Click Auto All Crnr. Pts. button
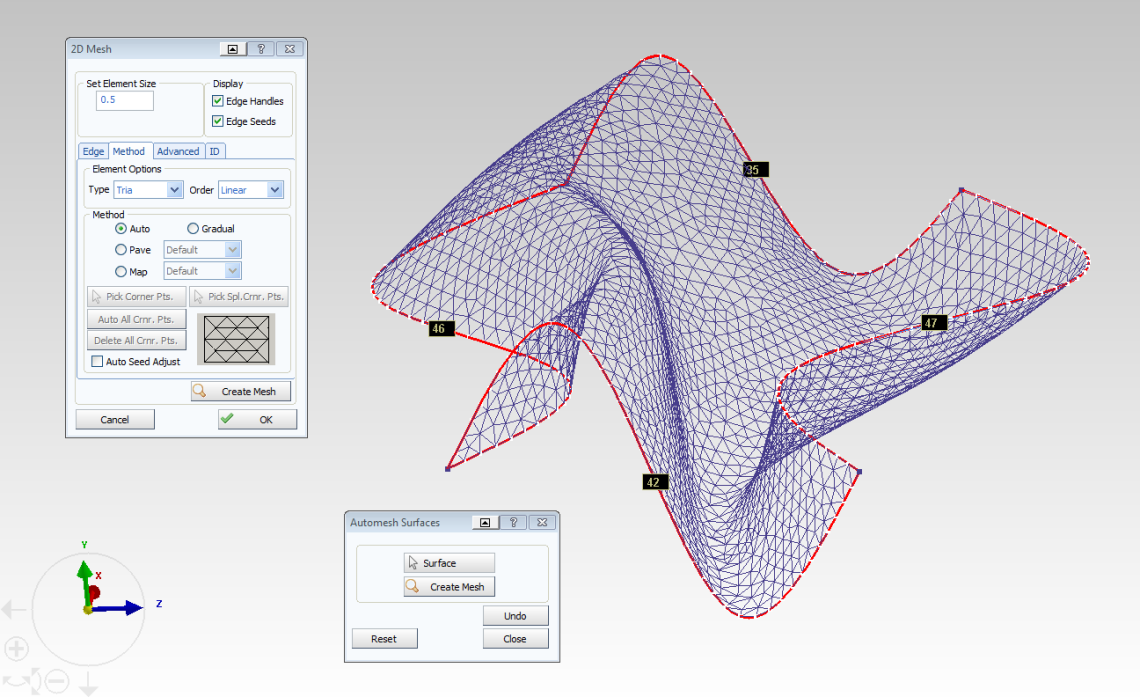Viewport: 1140px width, 697px height. [137, 319]
